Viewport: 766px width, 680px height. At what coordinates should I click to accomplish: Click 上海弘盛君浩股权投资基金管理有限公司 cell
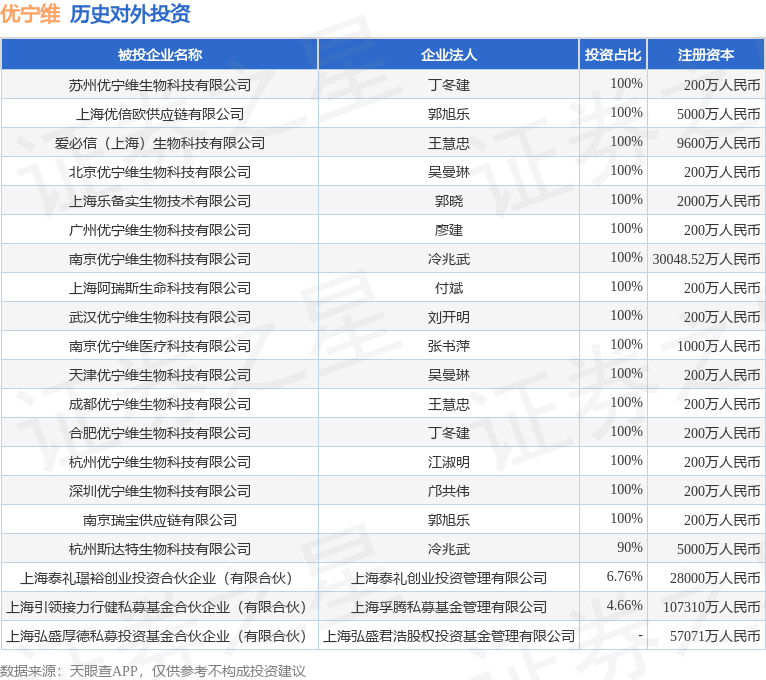click(448, 636)
